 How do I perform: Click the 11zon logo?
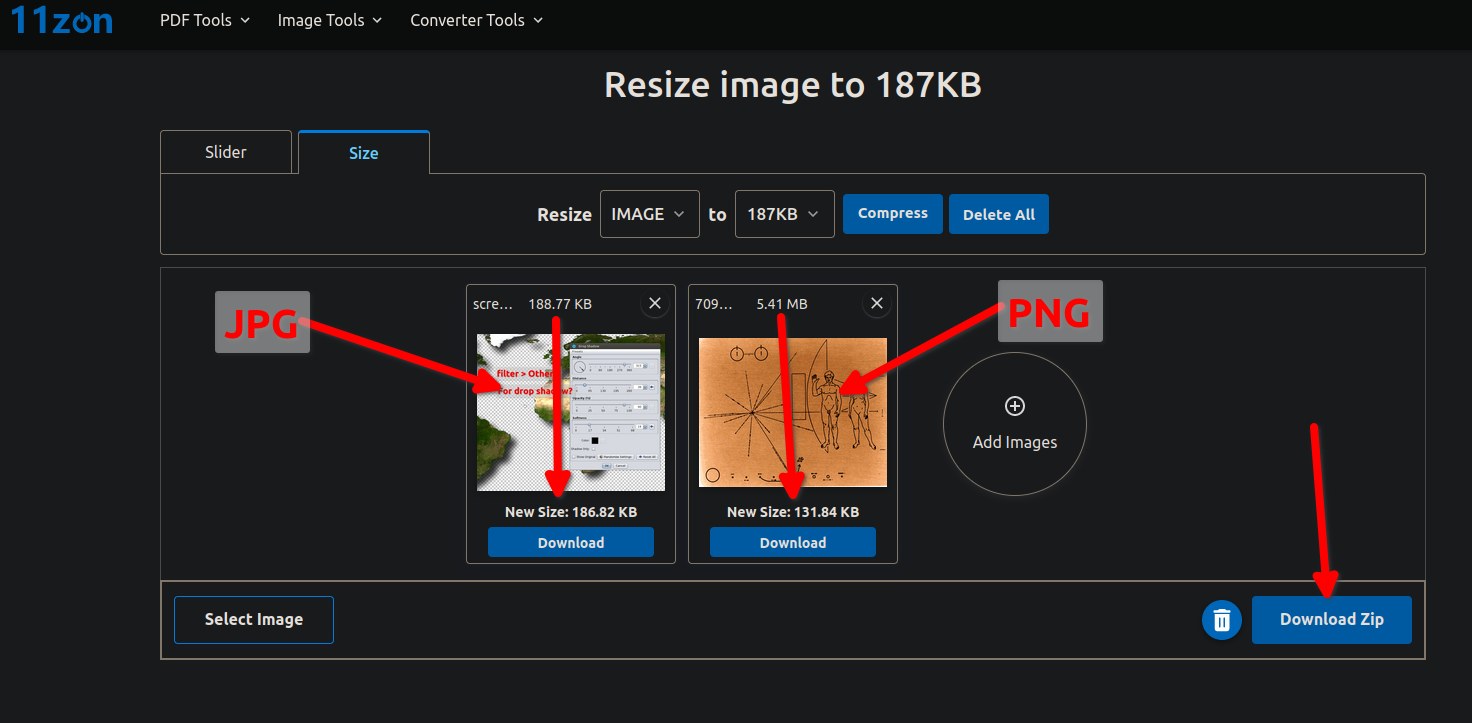pos(61,19)
